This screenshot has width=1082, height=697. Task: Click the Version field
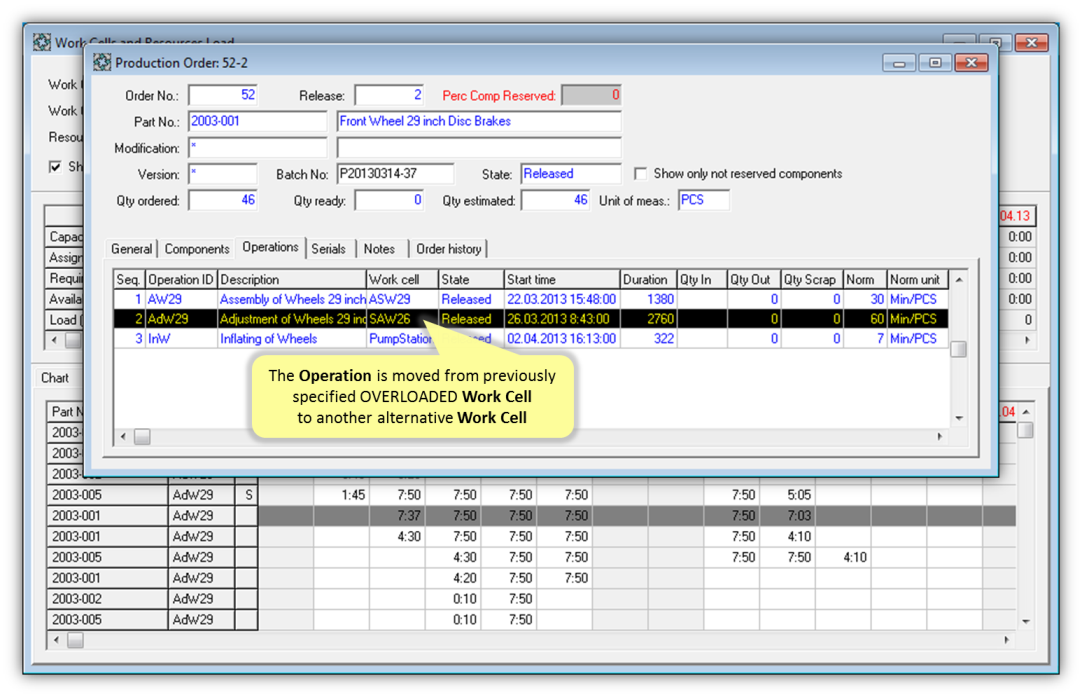tap(223, 174)
